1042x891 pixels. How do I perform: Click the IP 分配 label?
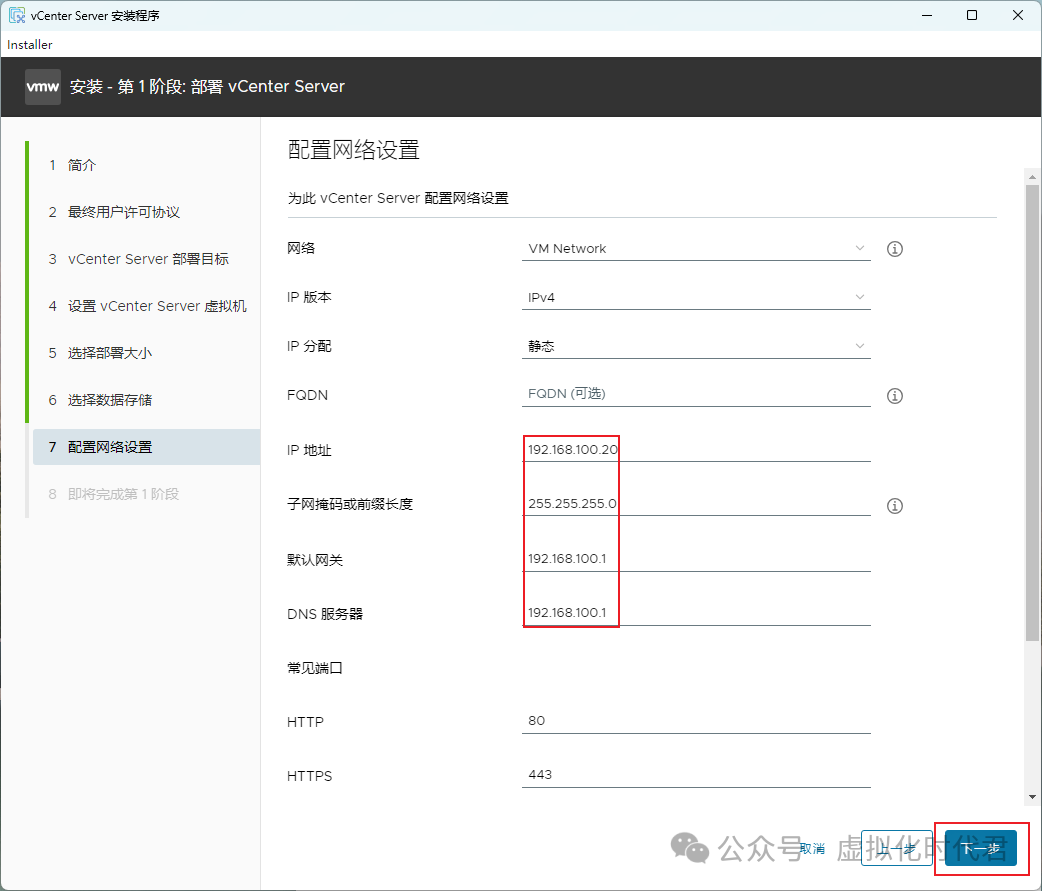[309, 346]
